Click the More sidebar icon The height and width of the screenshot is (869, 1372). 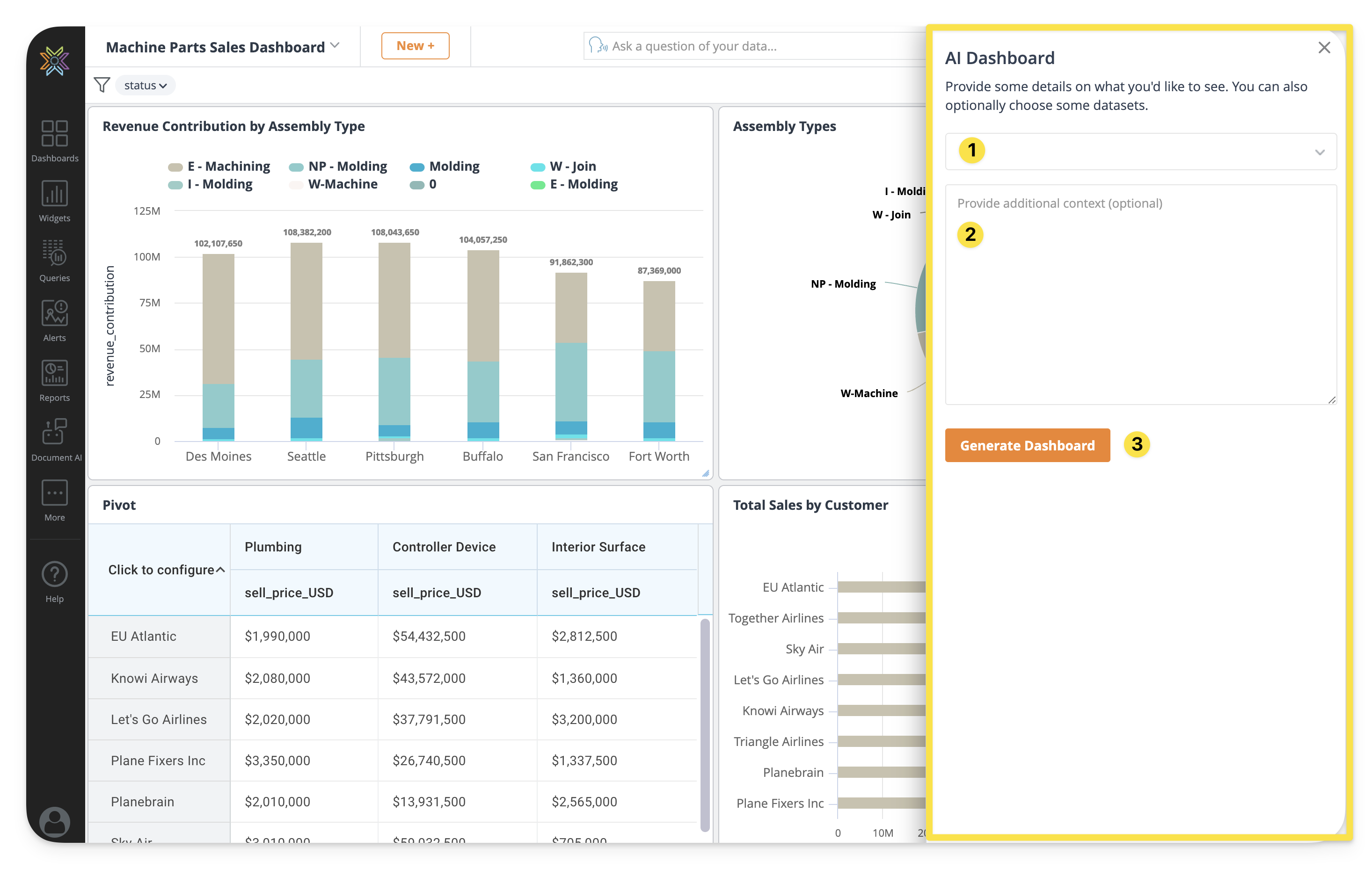tap(55, 500)
